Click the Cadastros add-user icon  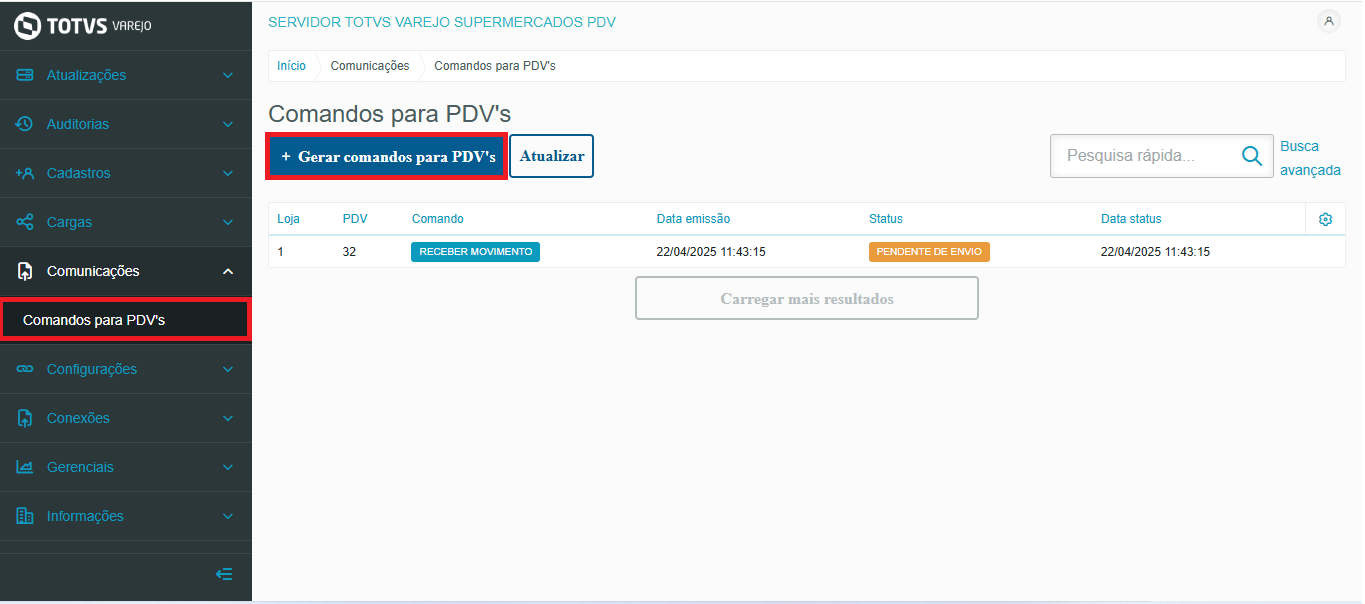25,173
